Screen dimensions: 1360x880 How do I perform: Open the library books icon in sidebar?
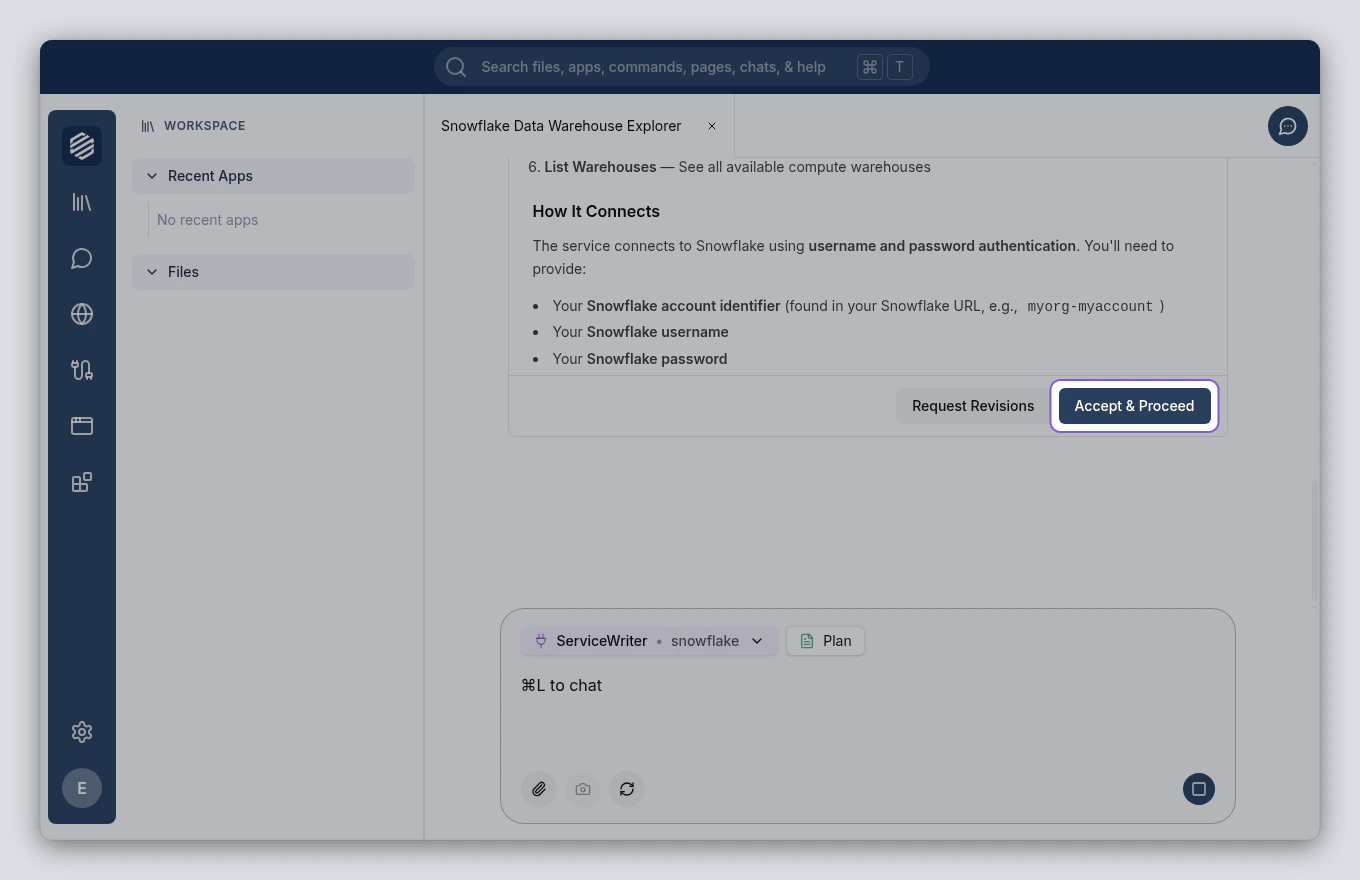coord(82,202)
